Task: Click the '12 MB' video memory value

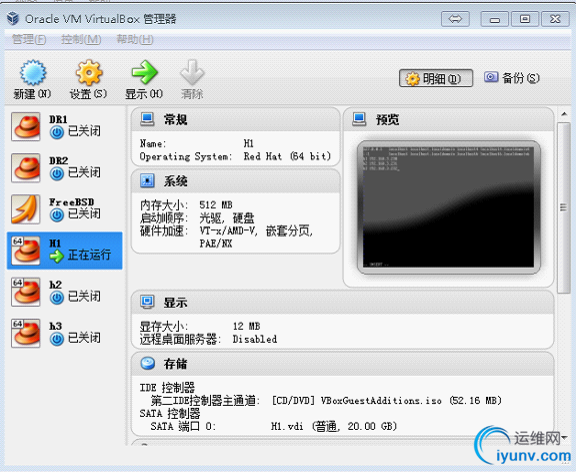Action: coord(247,326)
